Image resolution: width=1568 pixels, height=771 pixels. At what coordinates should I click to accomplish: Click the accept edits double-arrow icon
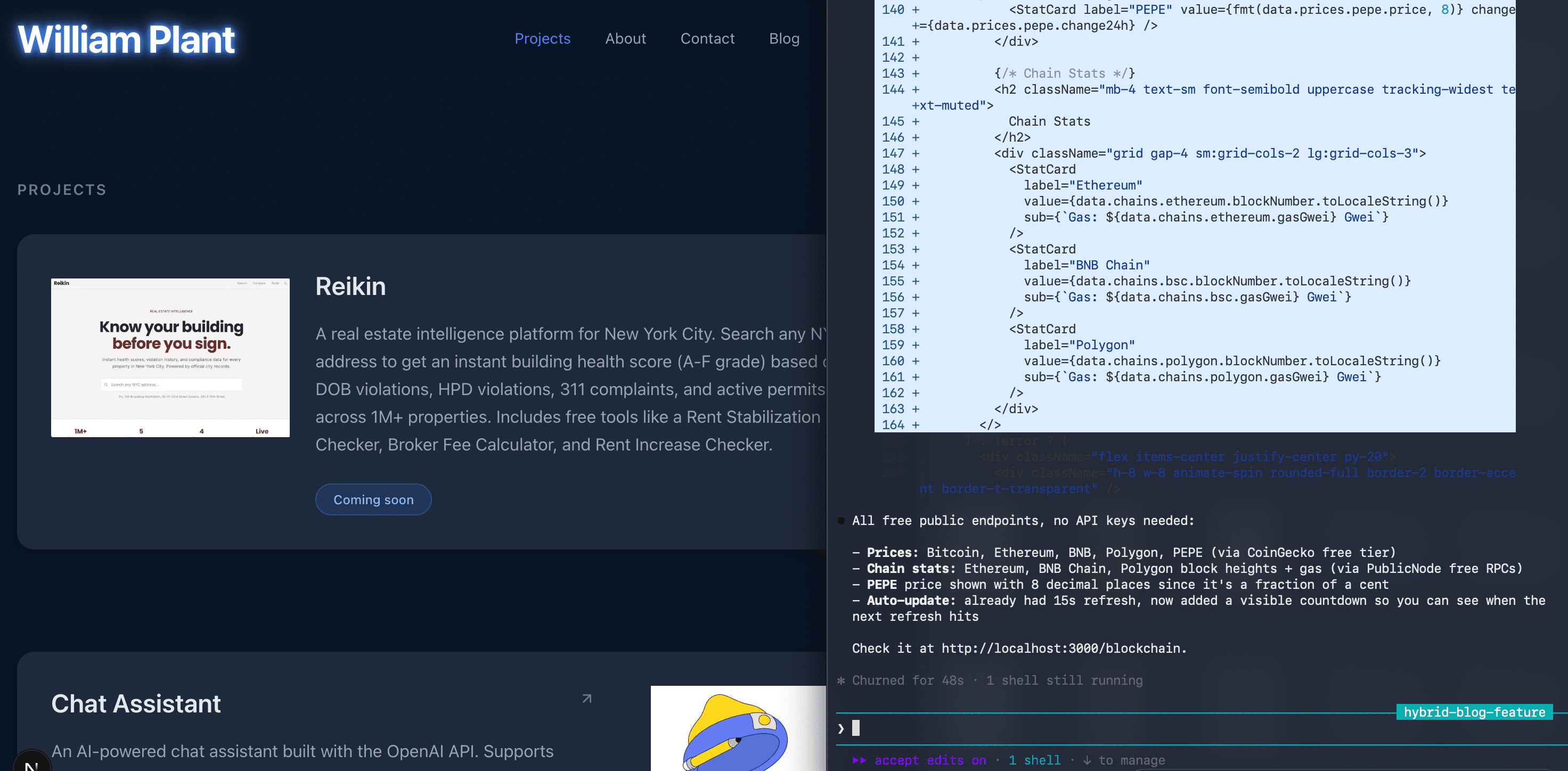(859, 760)
